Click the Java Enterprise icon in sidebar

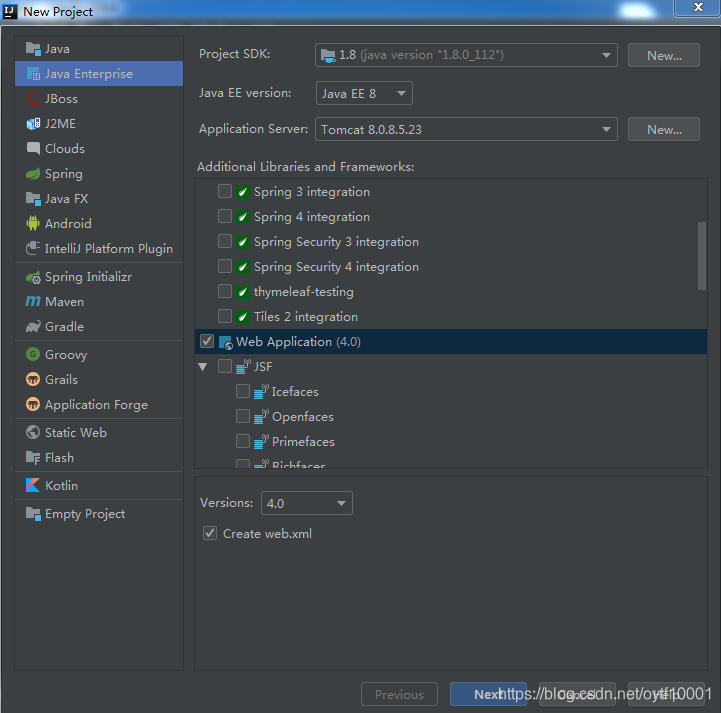[33, 74]
